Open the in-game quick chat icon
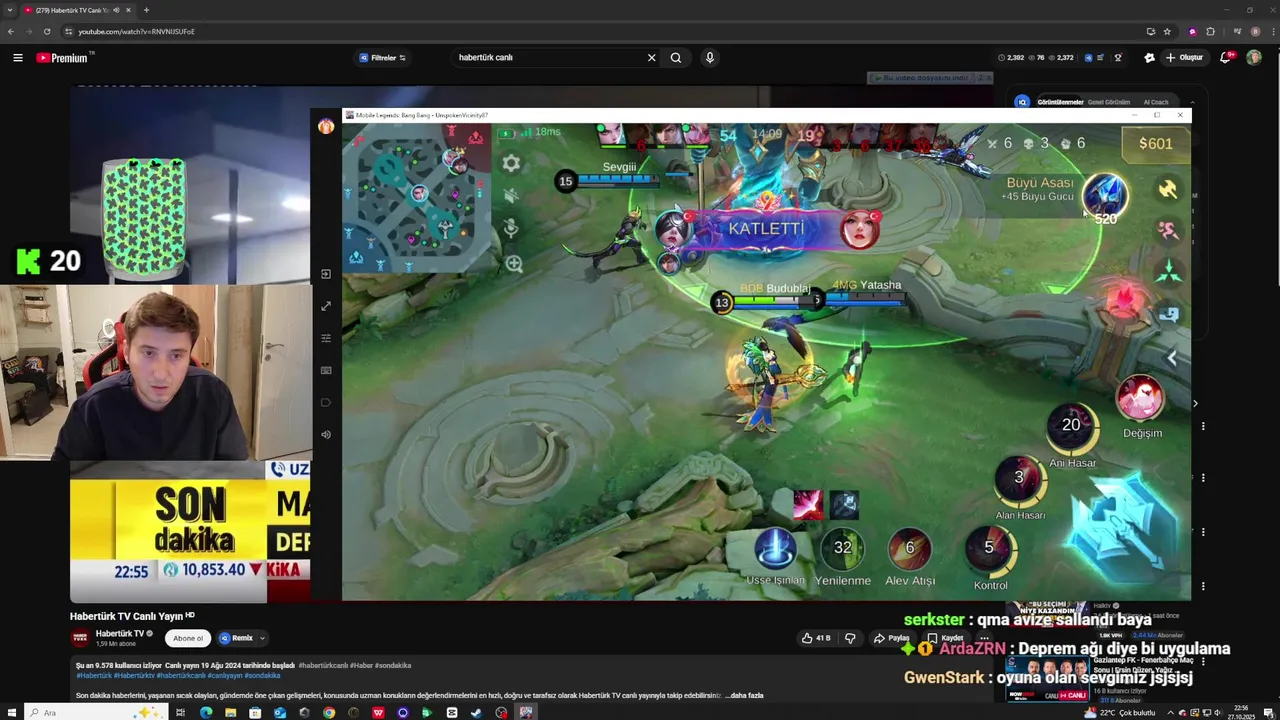 (x=1167, y=314)
